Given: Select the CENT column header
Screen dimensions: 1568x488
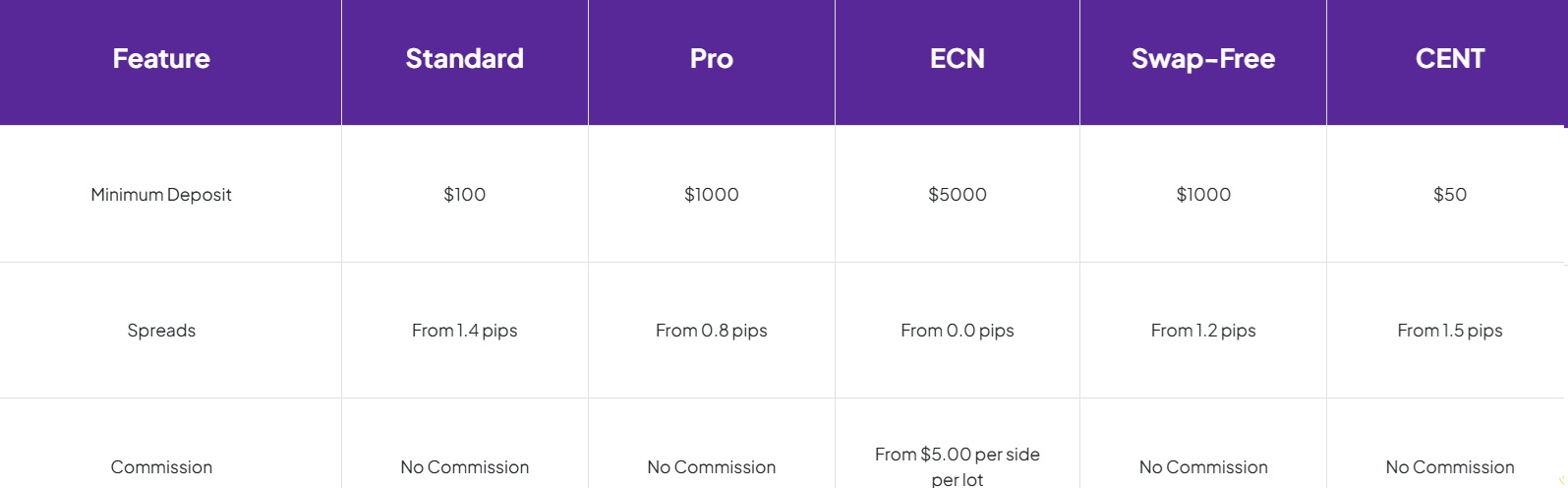Looking at the screenshot, I should click(x=1449, y=59).
